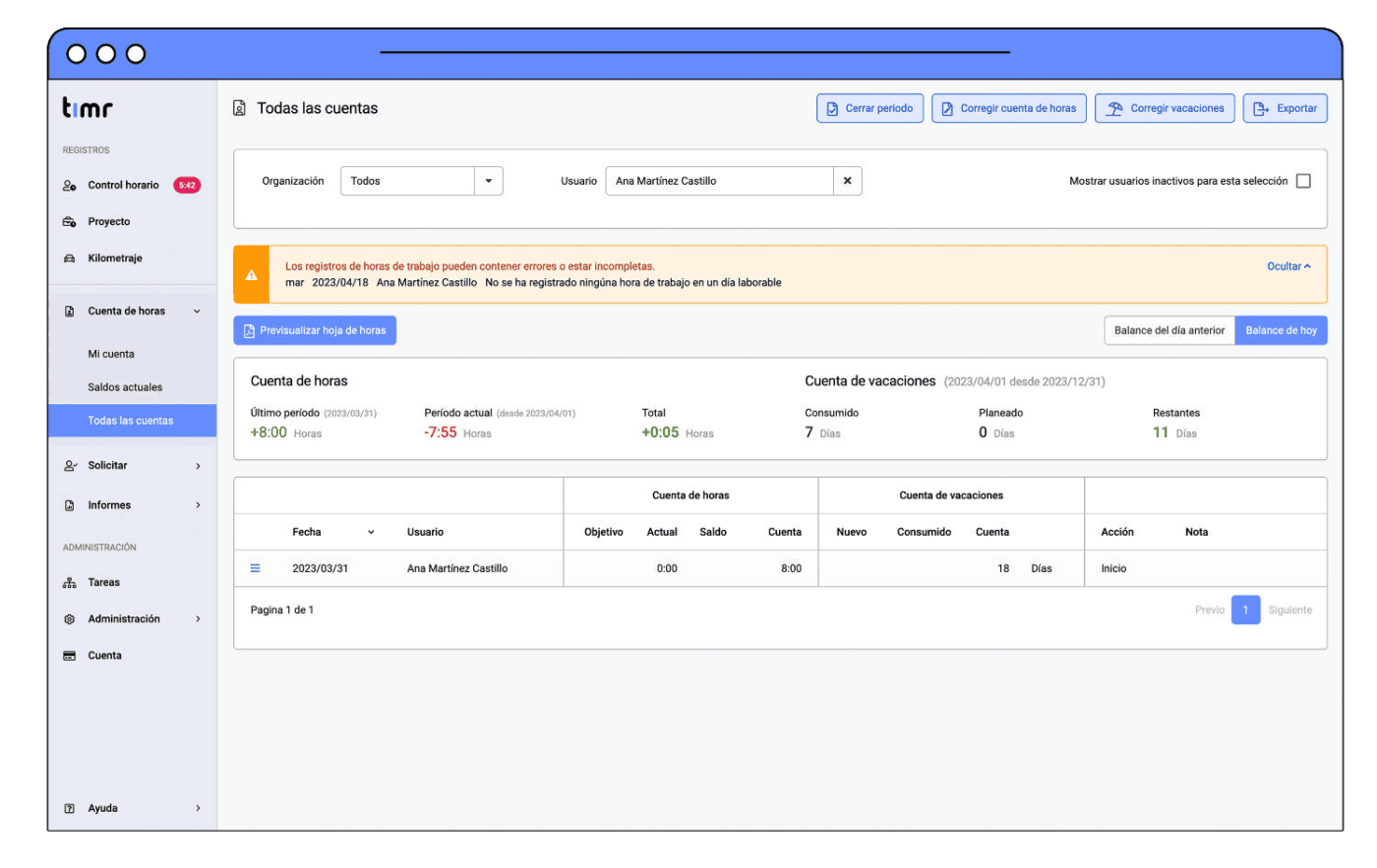The width and height of the screenshot is (1377, 868).
Task: Enable showing inactive users checkbox
Action: tap(1303, 181)
